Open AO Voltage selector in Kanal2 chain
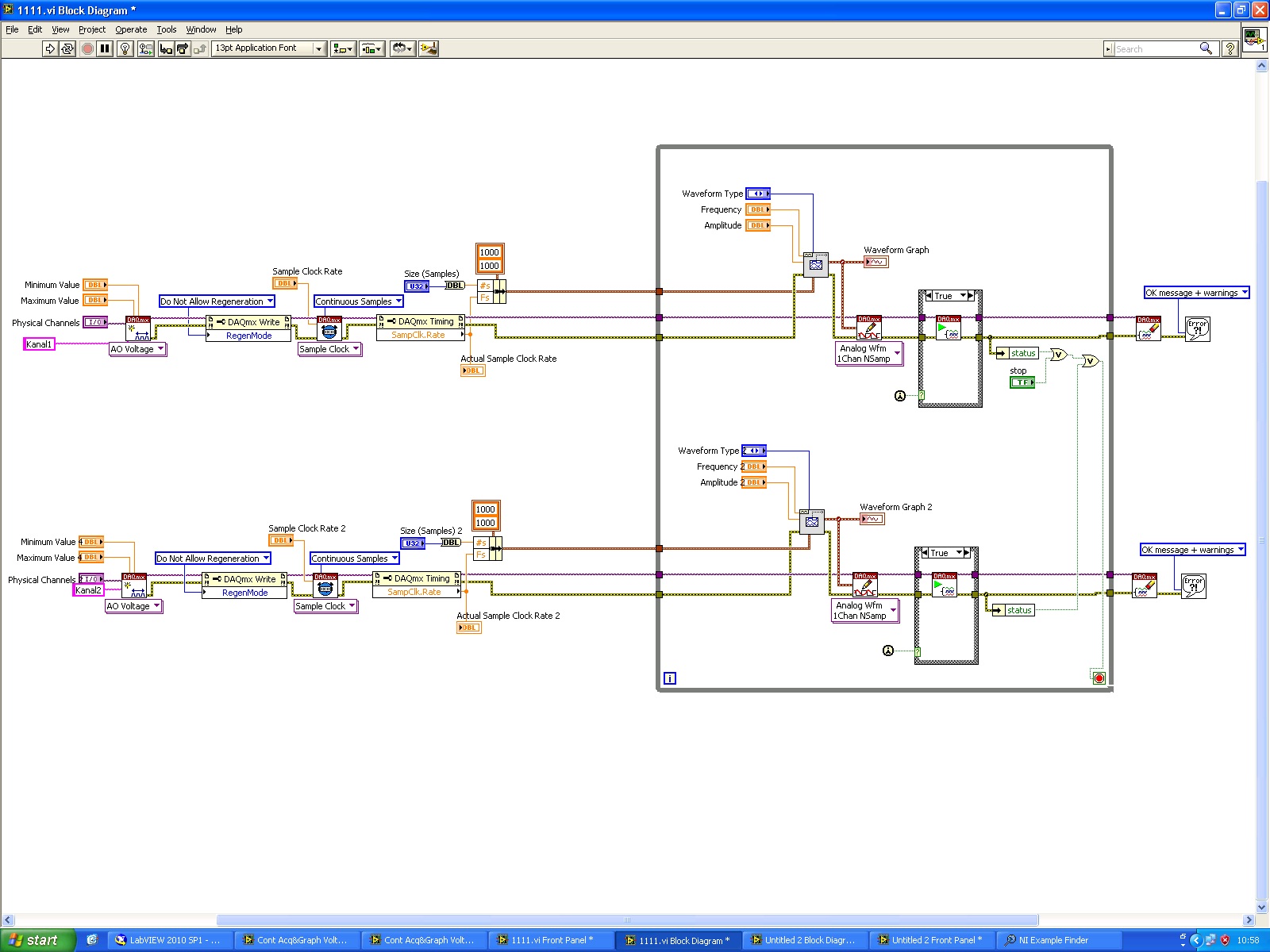 (x=133, y=606)
